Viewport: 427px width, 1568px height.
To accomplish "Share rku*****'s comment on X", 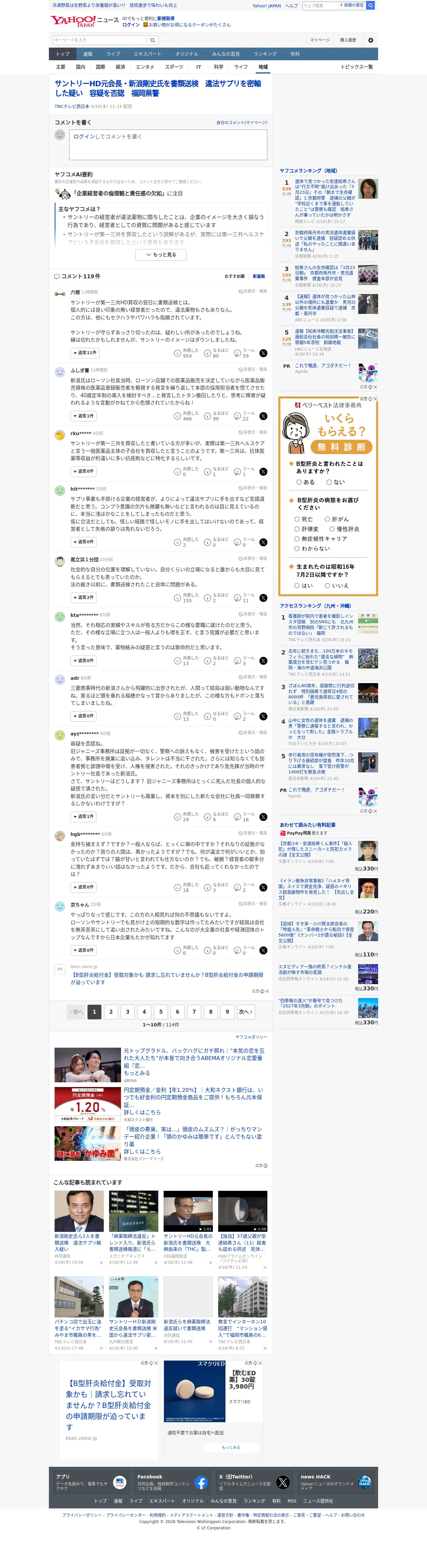I will [263, 472].
